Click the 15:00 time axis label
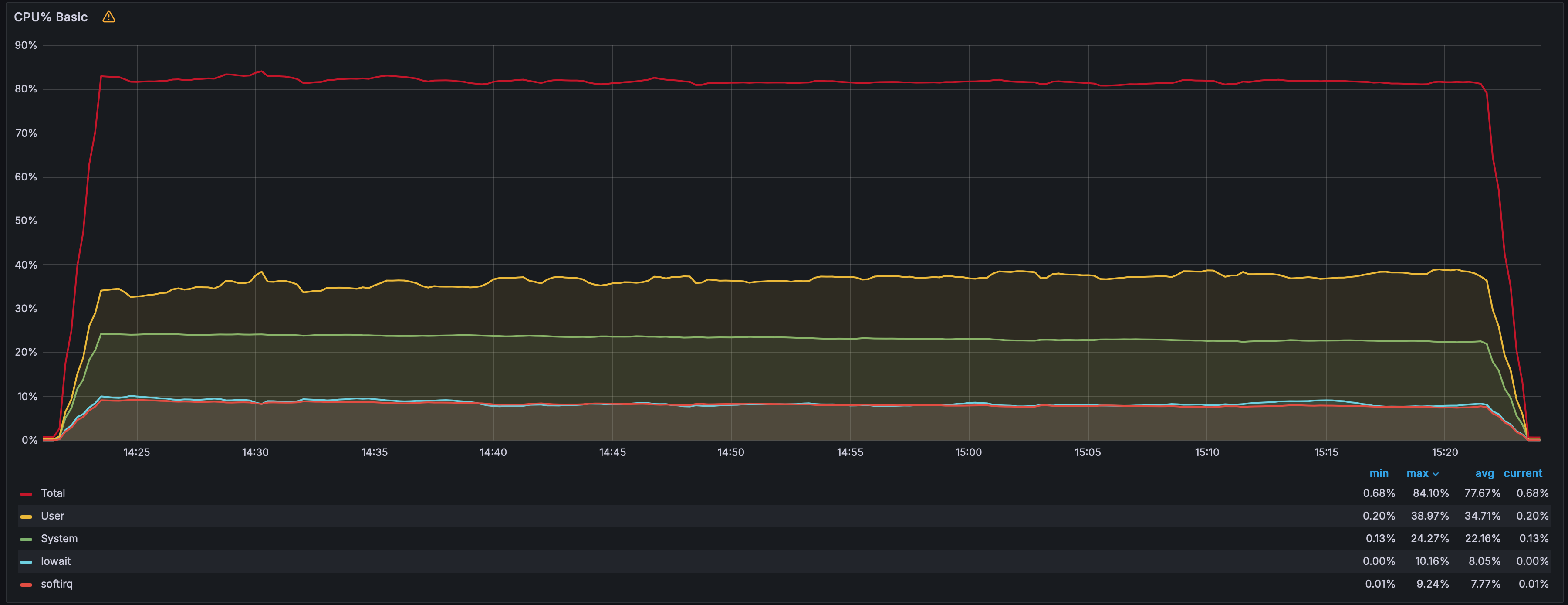 point(968,452)
